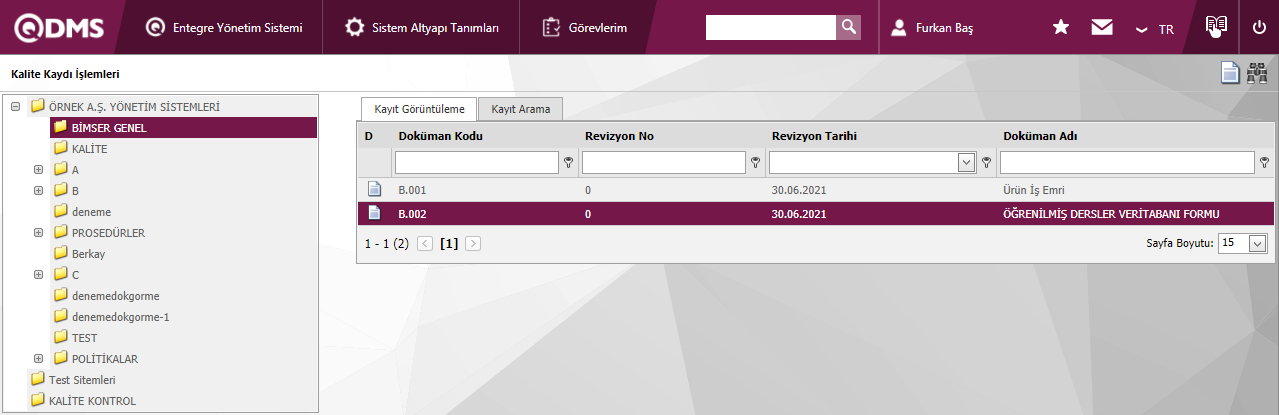The image size is (1279, 415).
Task: Expand the B folder node
Action: 38,190
